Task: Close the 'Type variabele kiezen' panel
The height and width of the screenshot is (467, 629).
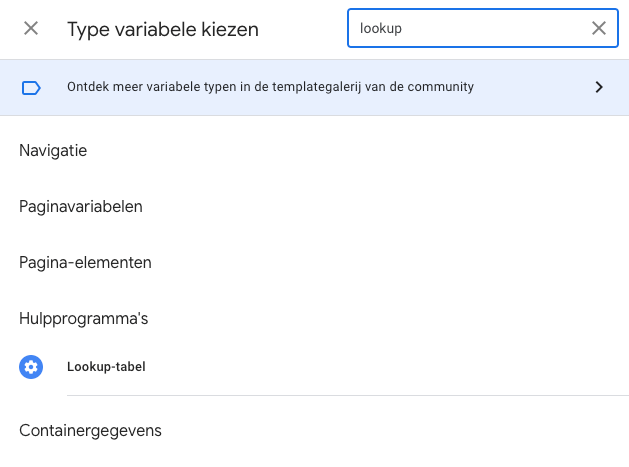Action: click(31, 29)
